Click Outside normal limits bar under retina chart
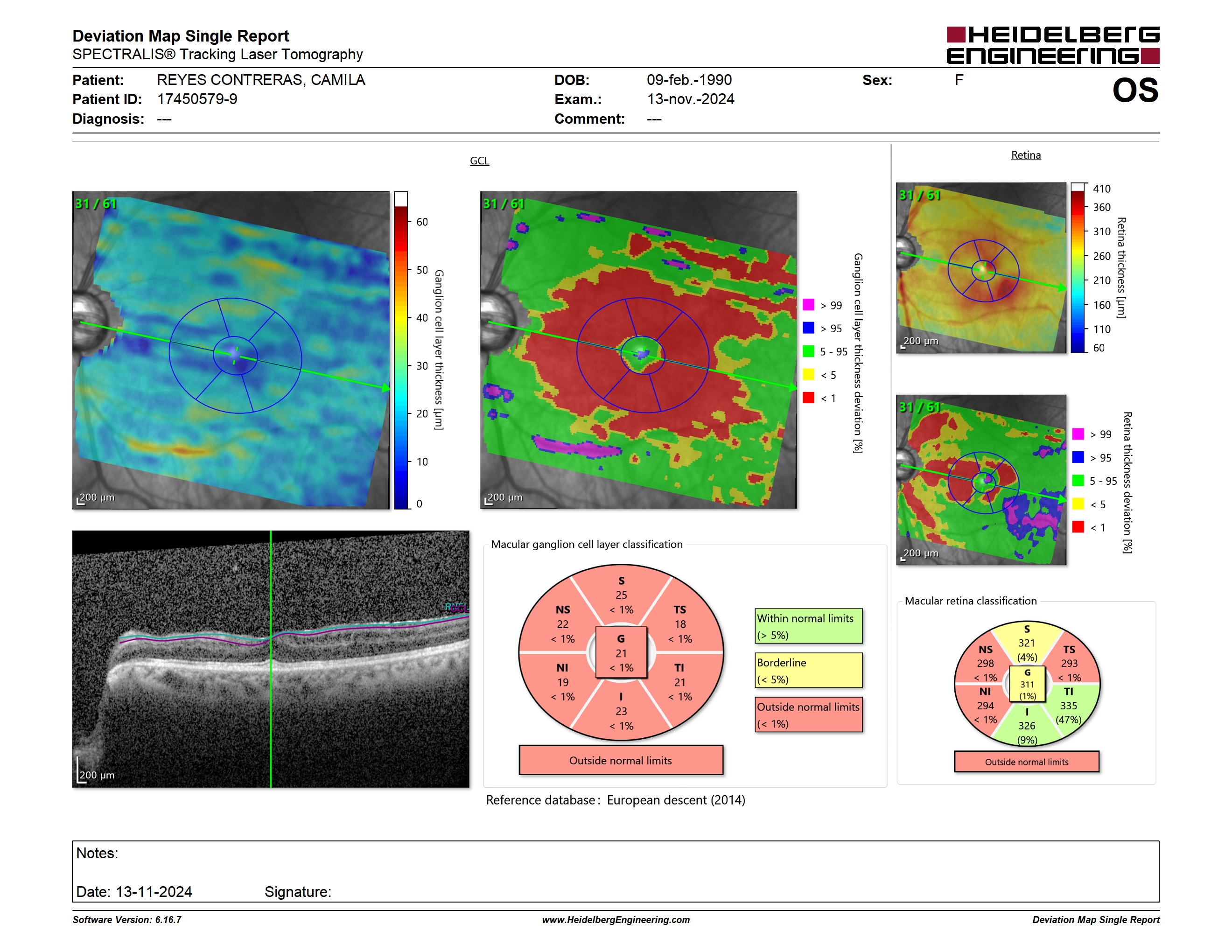This screenshot has height=952, width=1232. coord(1027,762)
